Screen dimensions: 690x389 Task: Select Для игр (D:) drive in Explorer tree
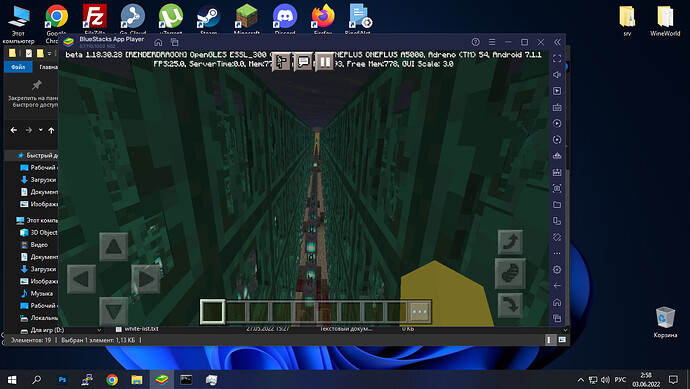click(43, 330)
